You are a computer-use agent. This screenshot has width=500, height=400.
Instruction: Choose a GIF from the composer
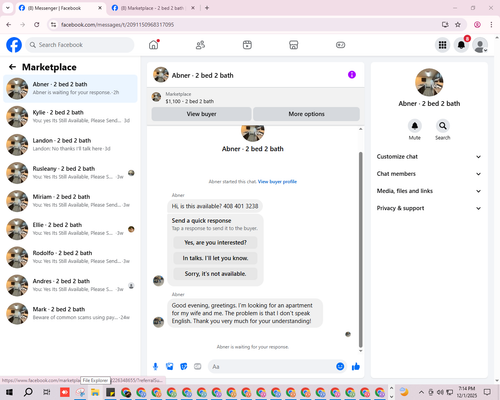(x=198, y=367)
